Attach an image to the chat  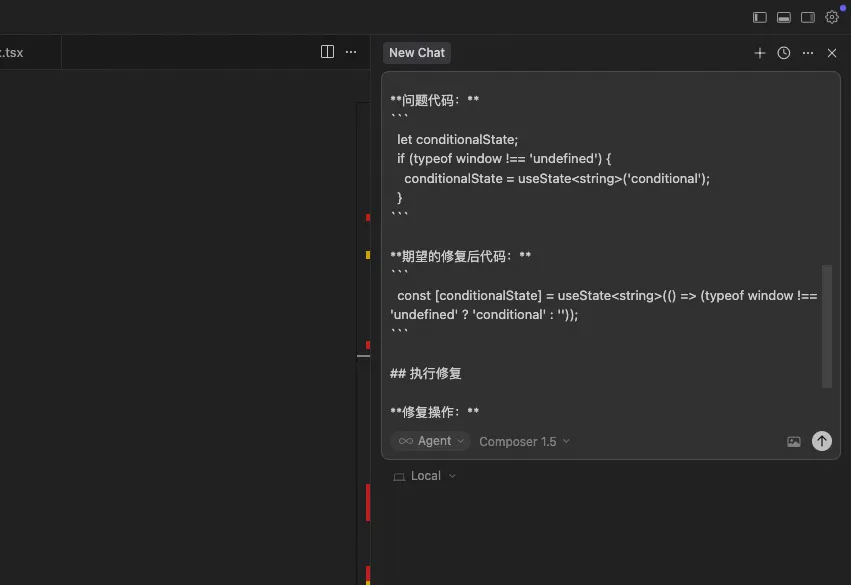tap(794, 441)
